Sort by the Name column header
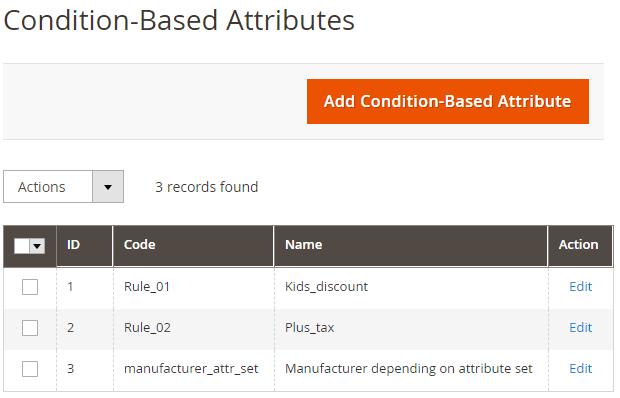 411,246
